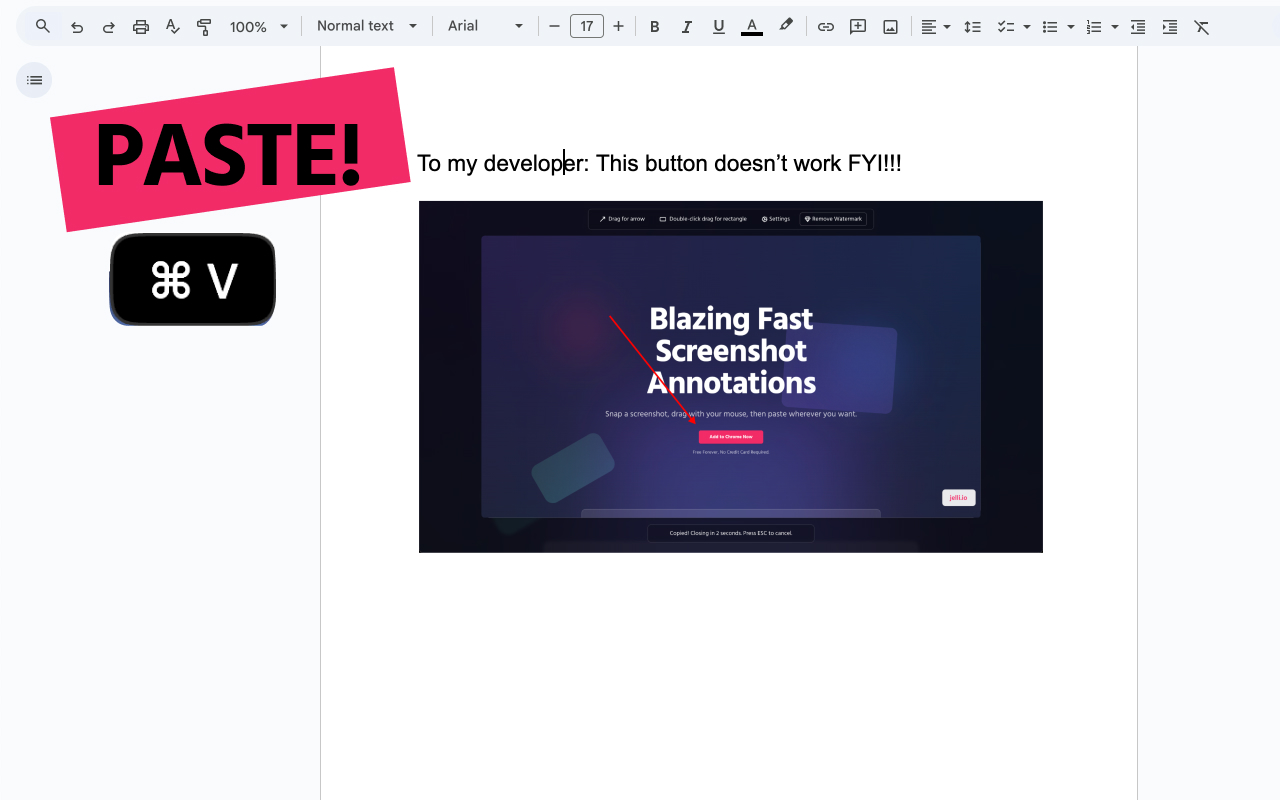The width and height of the screenshot is (1280, 800).
Task: Toggle bold formatting
Action: pyautogui.click(x=654, y=27)
